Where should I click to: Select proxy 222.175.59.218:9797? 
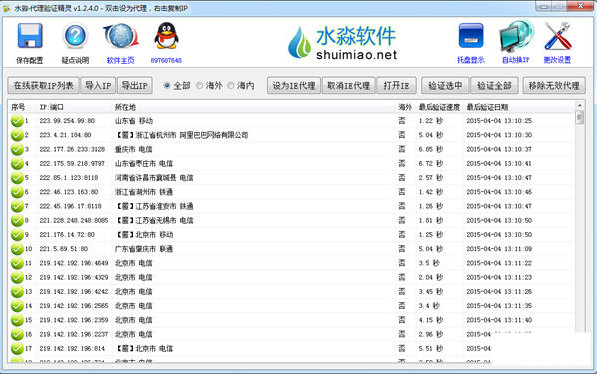coord(72,164)
